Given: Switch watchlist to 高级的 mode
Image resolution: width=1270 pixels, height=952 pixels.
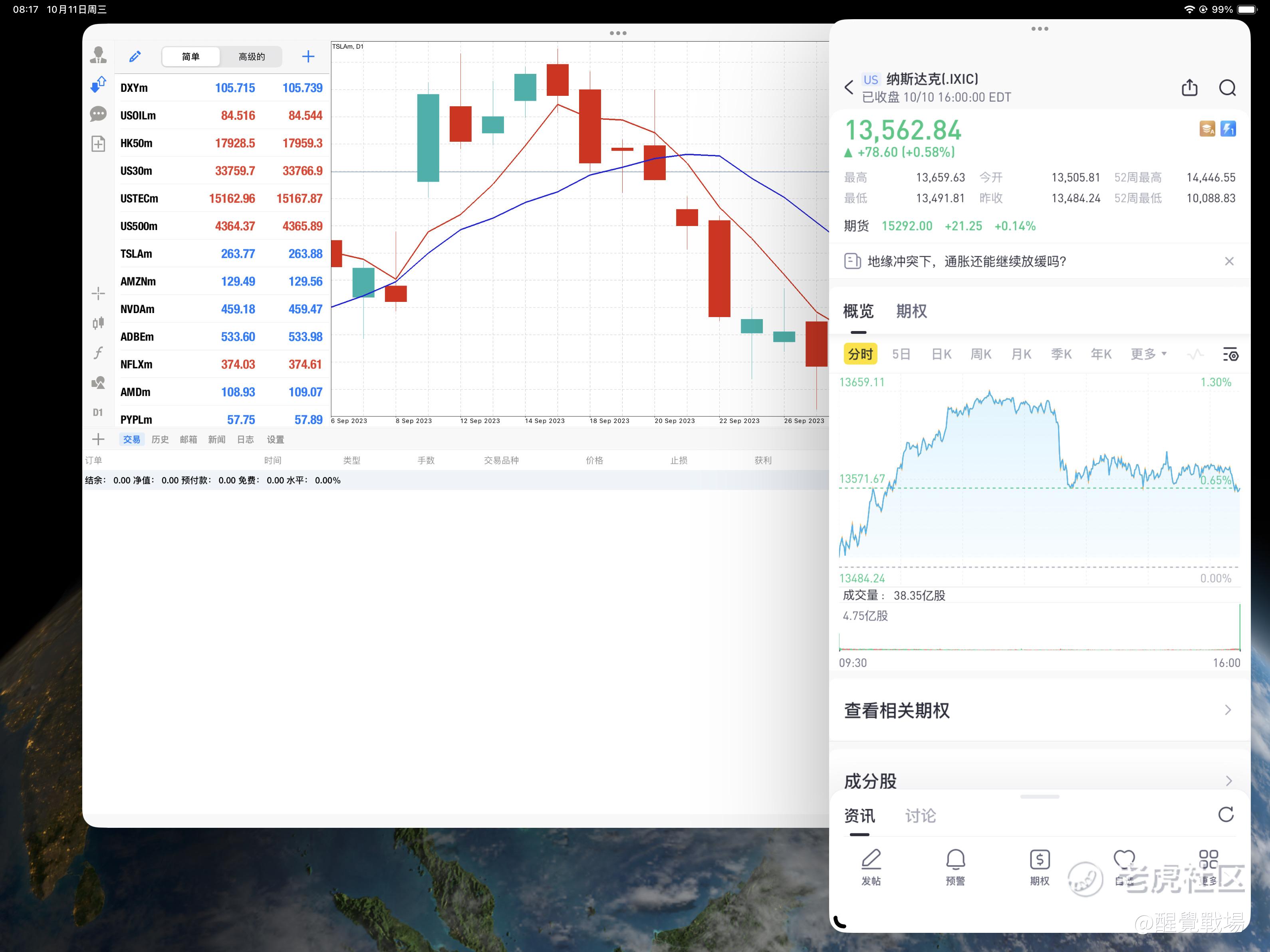Looking at the screenshot, I should tap(252, 56).
